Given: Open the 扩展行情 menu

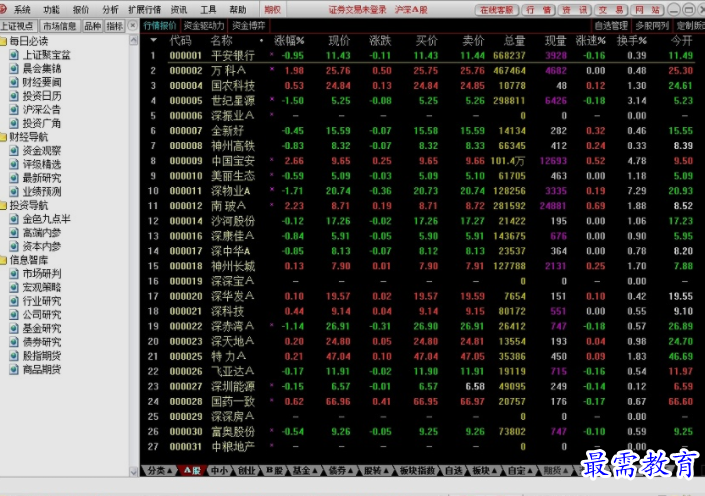Looking at the screenshot, I should click(x=145, y=9).
